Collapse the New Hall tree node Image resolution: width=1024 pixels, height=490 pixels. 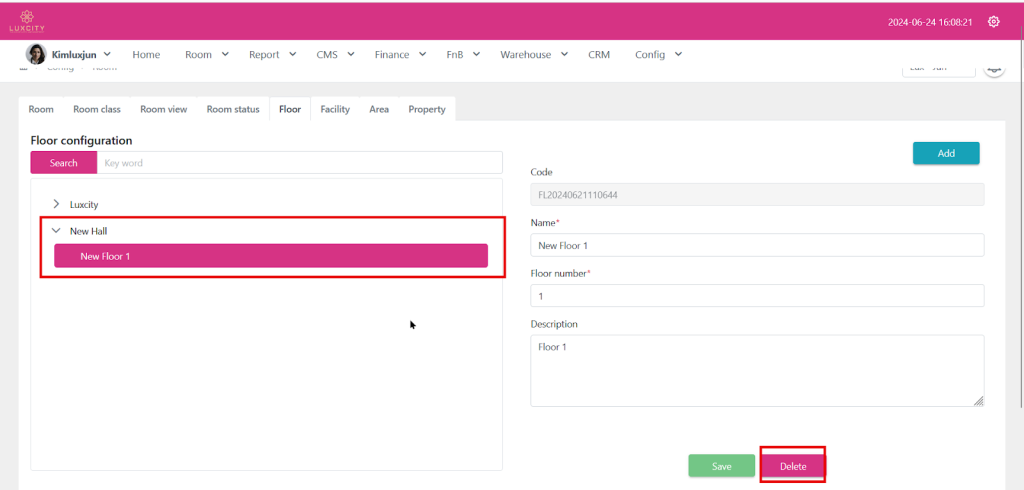[56, 231]
